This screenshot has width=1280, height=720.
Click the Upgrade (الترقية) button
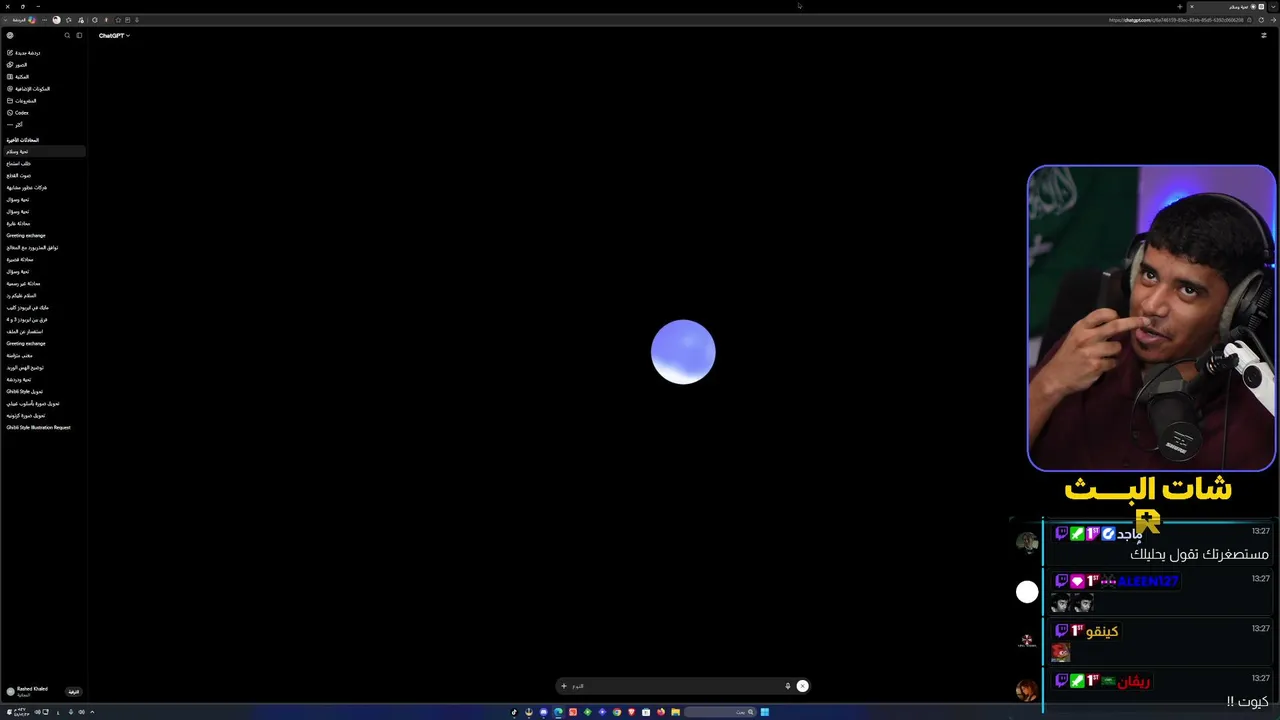[x=73, y=692]
